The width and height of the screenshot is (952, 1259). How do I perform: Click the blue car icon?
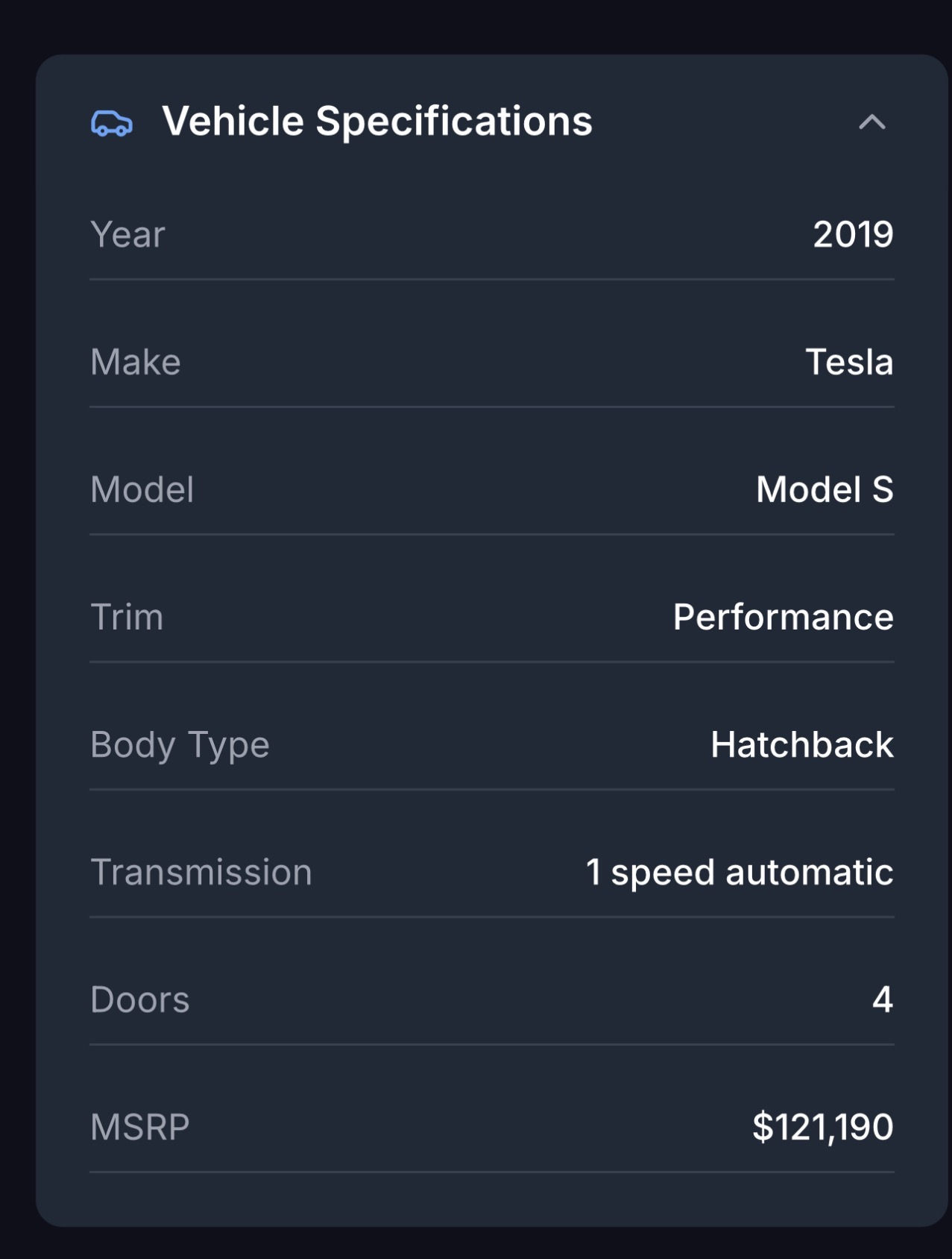coord(112,123)
